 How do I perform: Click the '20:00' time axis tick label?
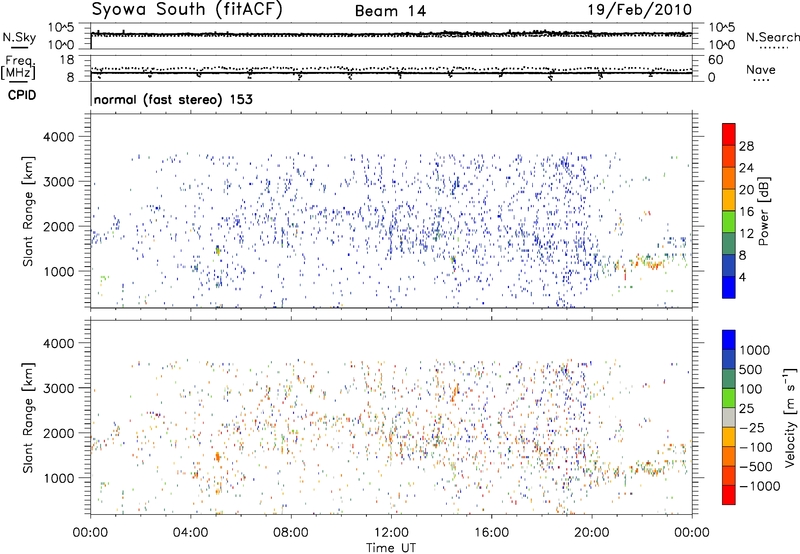[x=592, y=533]
